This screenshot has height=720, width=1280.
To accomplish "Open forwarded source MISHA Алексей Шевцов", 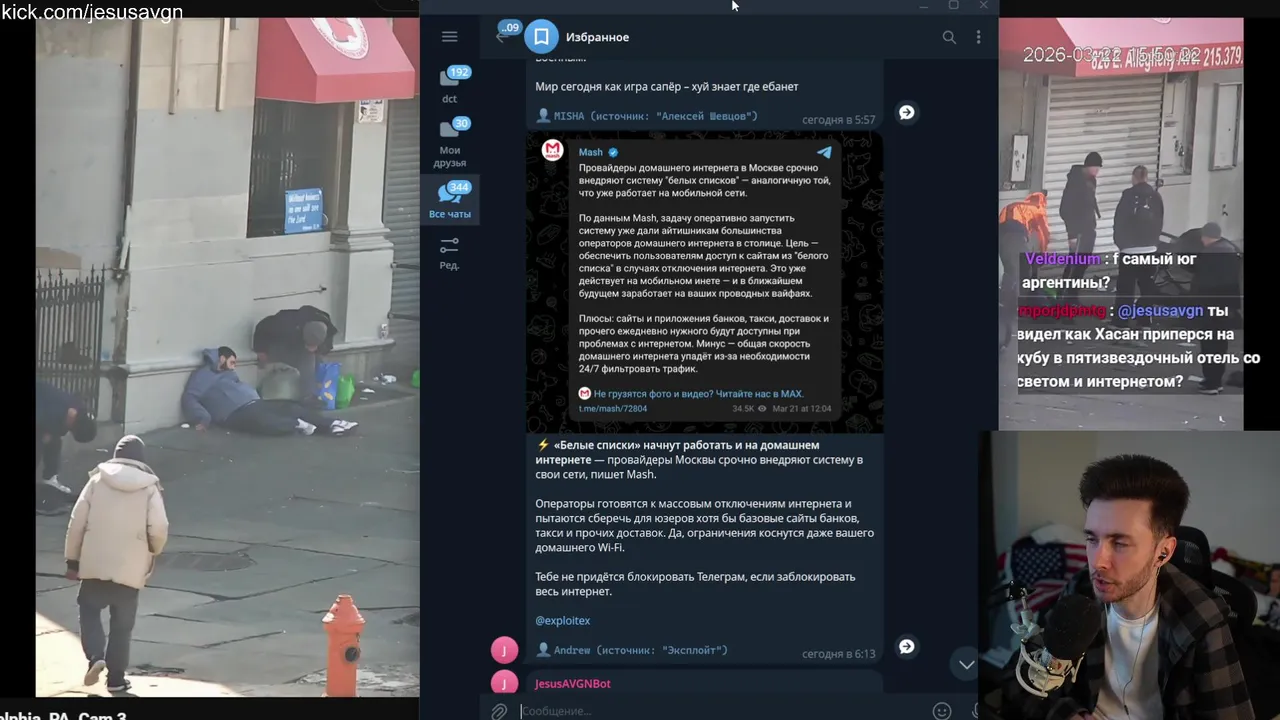I will click(647, 117).
